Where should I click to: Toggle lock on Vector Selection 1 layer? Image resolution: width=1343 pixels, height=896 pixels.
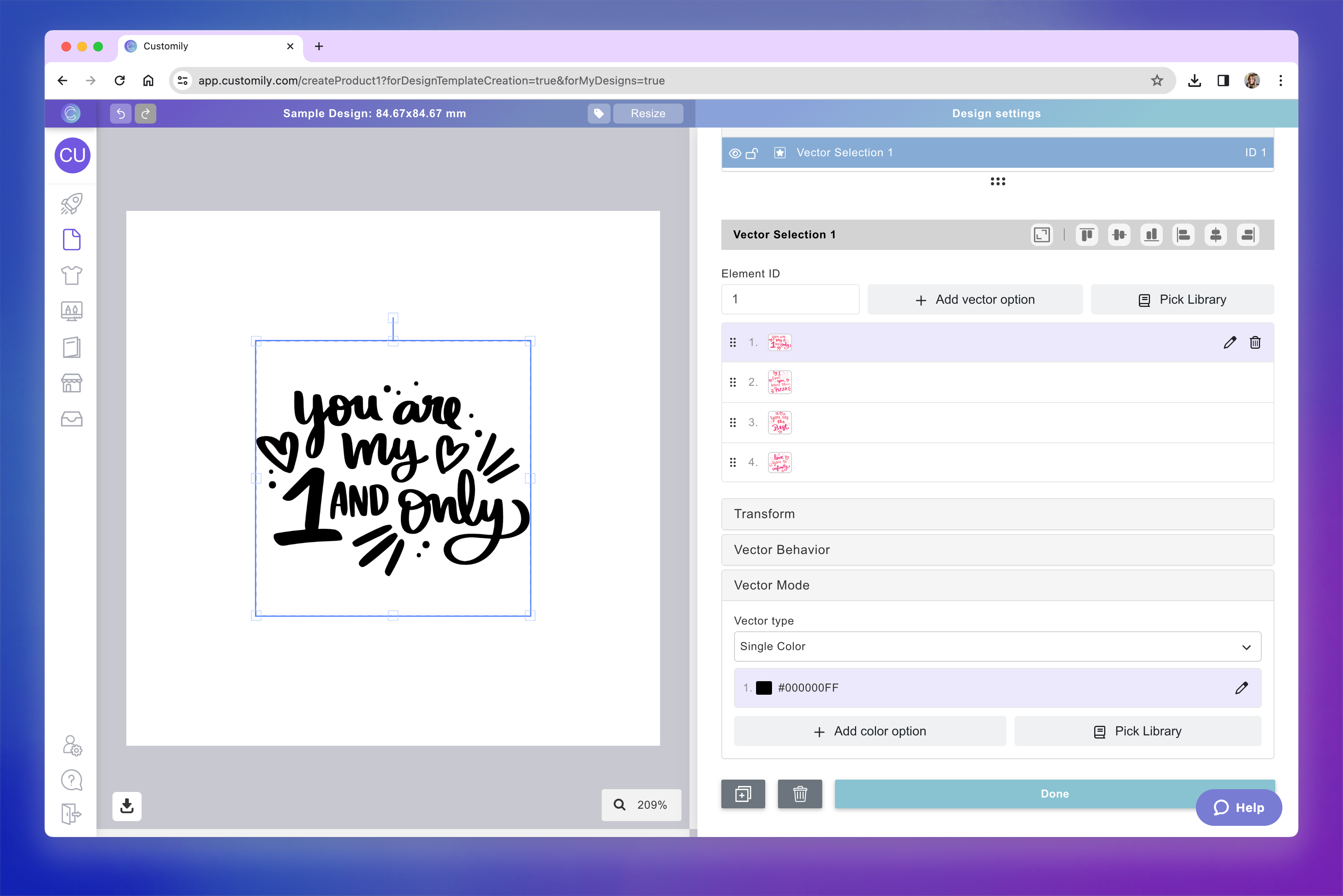(752, 153)
